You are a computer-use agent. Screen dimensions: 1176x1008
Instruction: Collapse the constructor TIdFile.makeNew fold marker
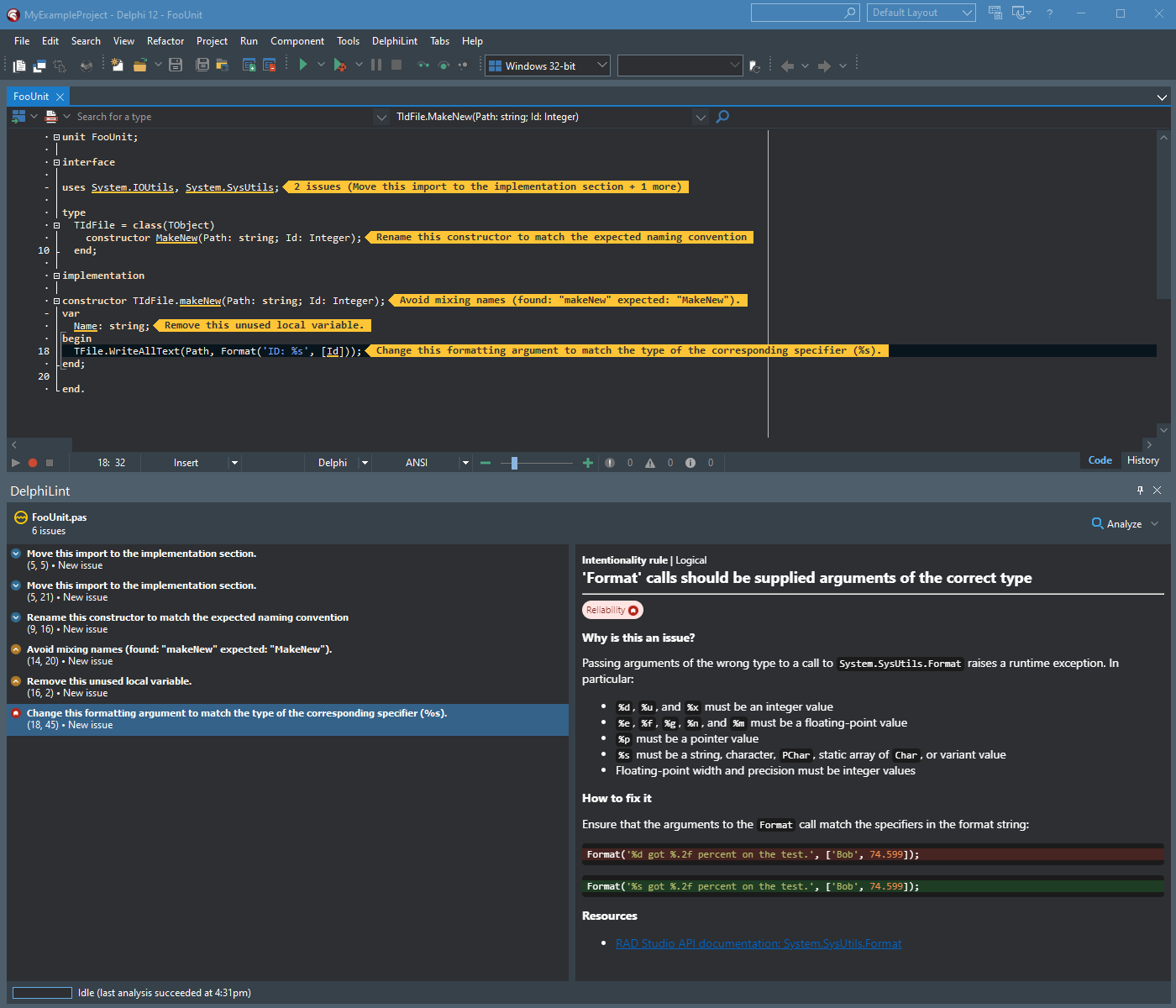(x=56, y=301)
